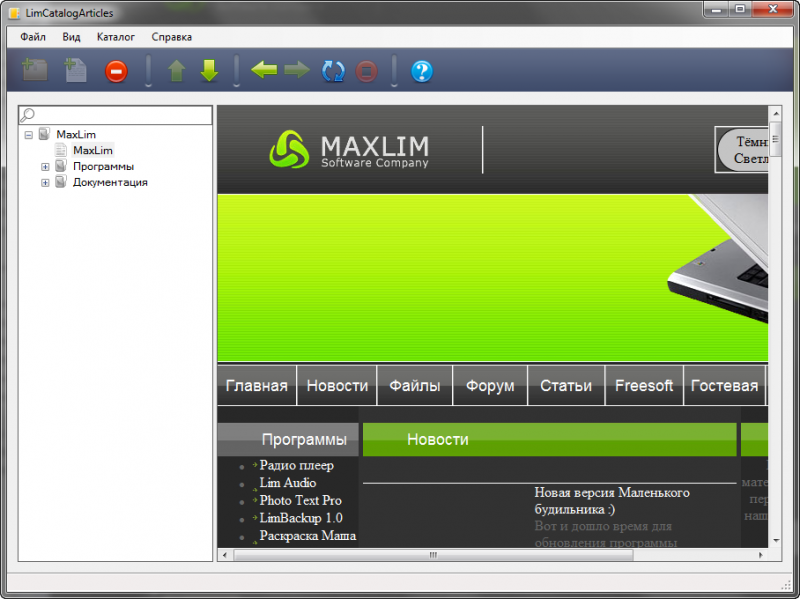Navigate back with the left arrow
Viewport: 800px width, 599px height.
[x=264, y=69]
